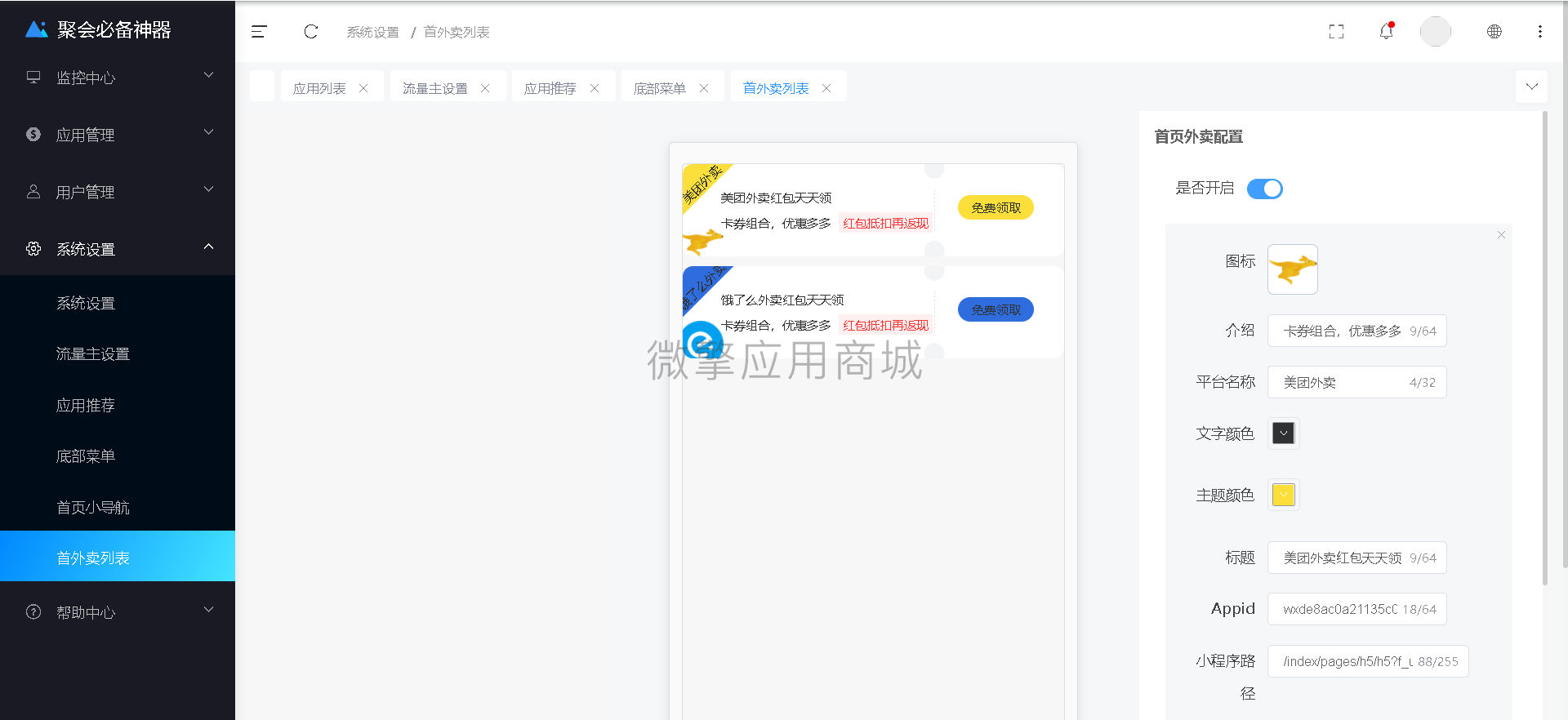This screenshot has width=1568, height=720.
Task: Click the 系统设置 gear icon
Action: (33, 249)
